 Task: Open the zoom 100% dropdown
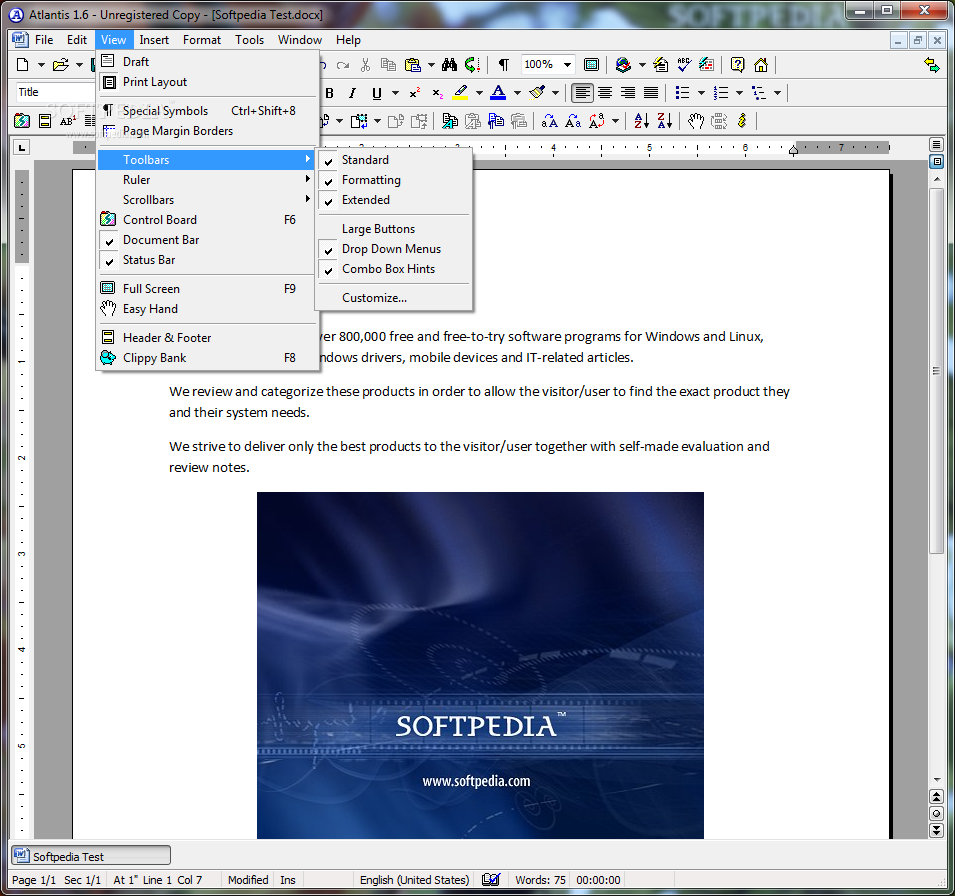567,65
